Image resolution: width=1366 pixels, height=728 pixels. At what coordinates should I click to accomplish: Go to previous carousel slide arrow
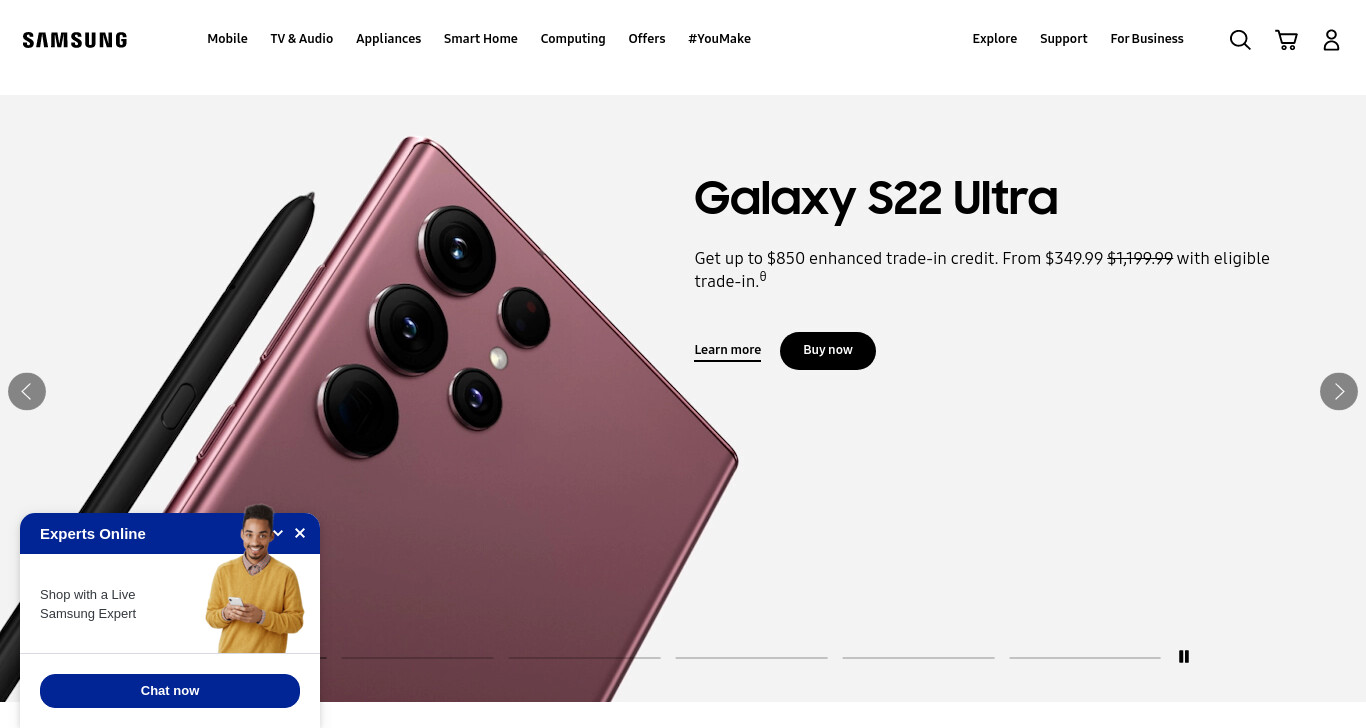pos(27,391)
